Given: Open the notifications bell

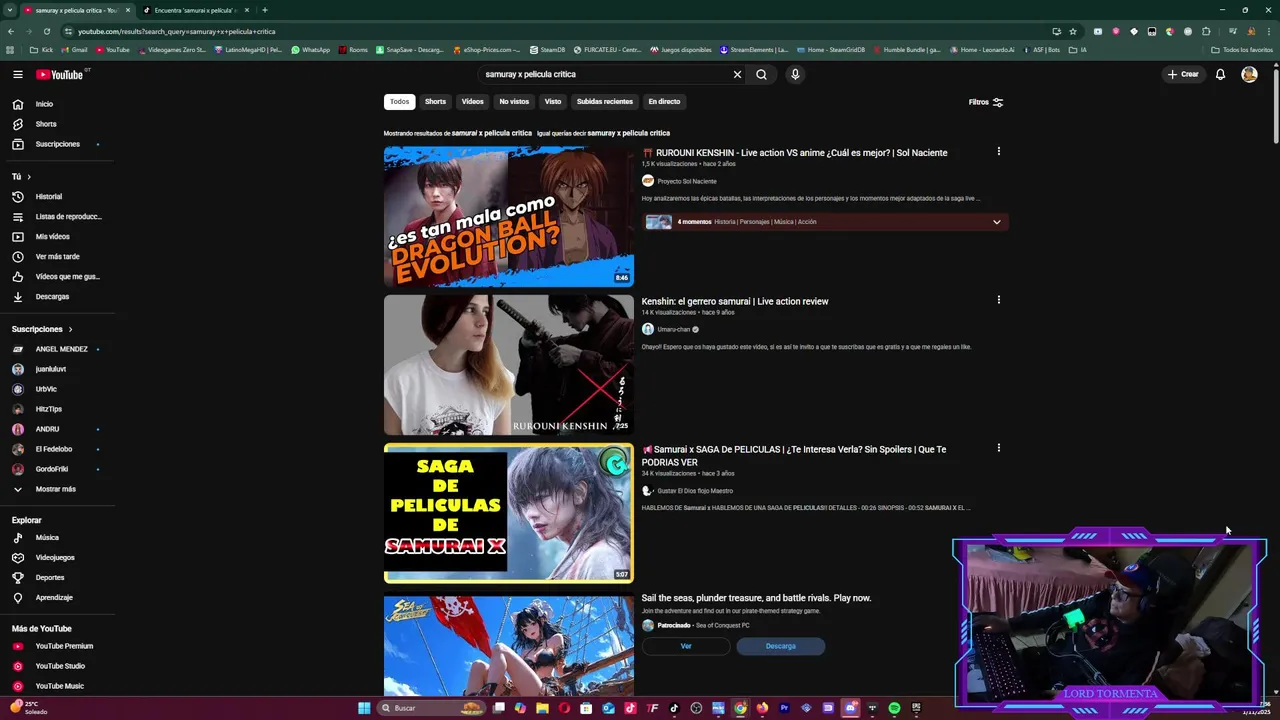Looking at the screenshot, I should coord(1220,74).
